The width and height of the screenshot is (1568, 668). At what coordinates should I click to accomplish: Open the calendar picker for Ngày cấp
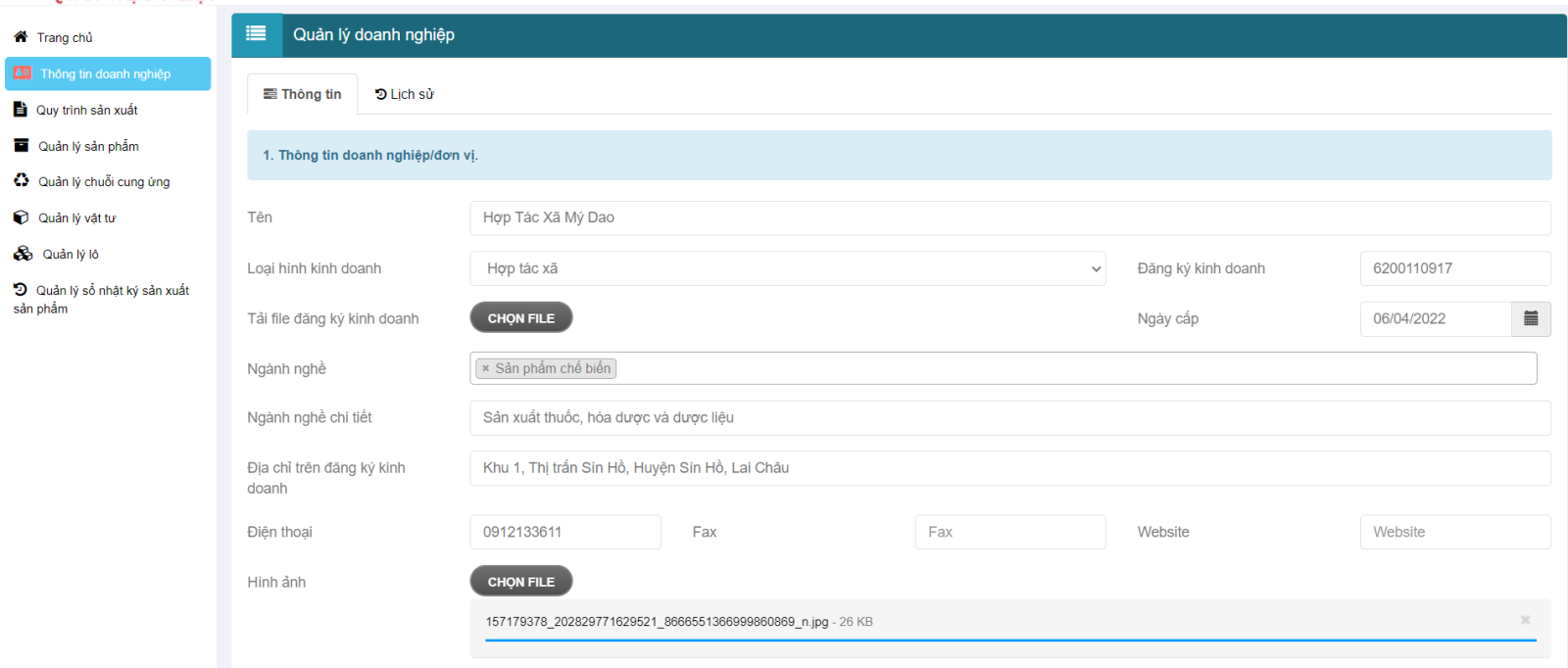pyautogui.click(x=1531, y=318)
